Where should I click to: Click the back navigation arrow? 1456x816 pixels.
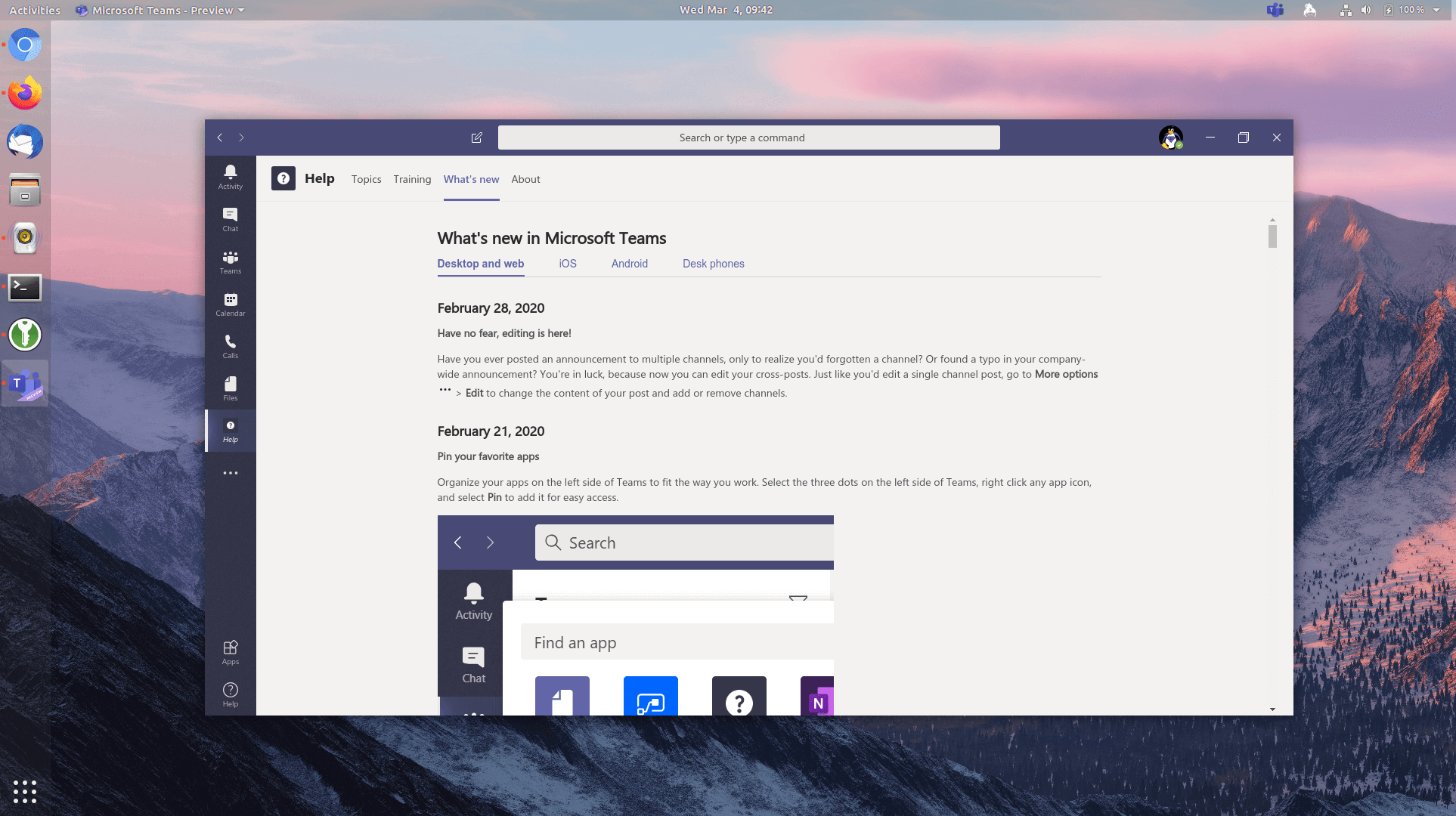click(219, 137)
